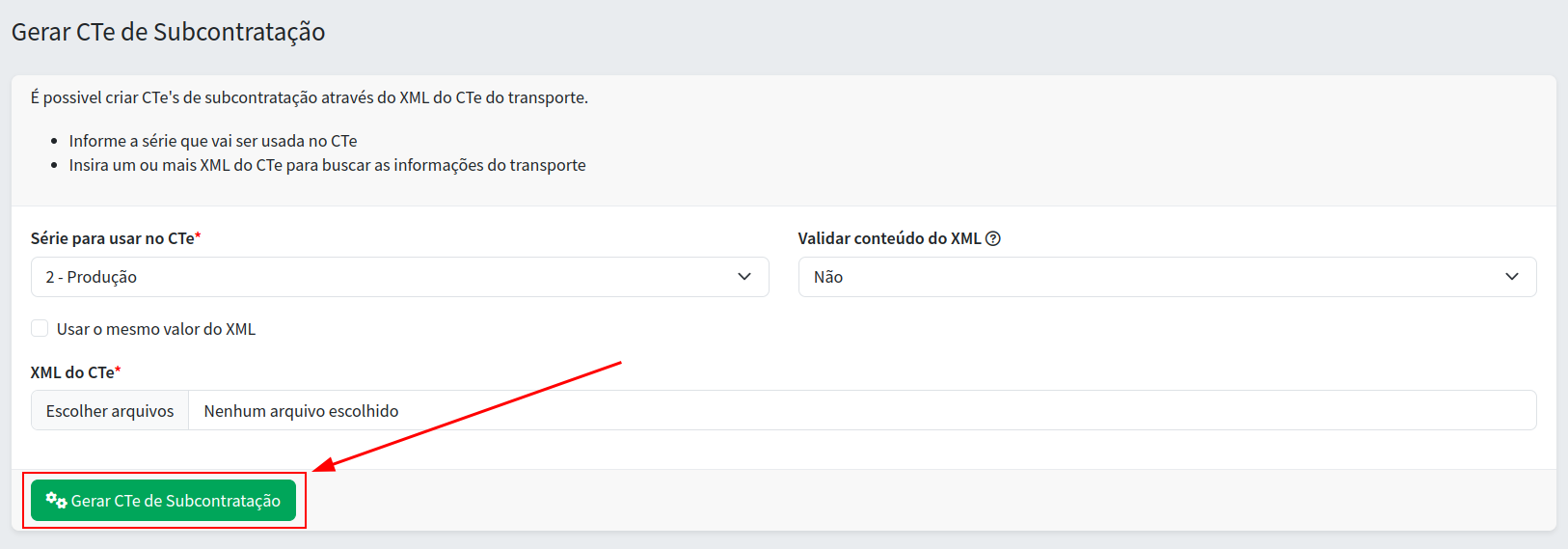Click the red asterisk after 'Série para usar no CTe'
The image size is (1568, 549).
[198, 236]
